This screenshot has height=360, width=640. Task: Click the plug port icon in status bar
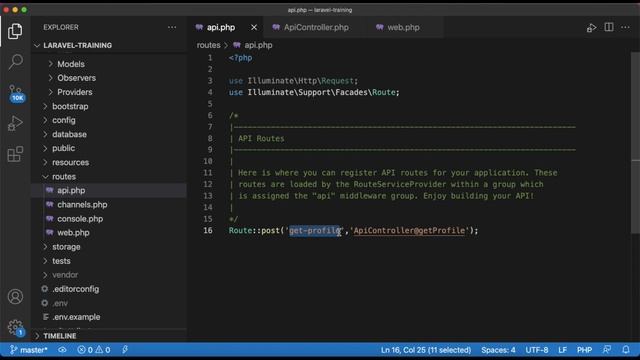coord(125,350)
